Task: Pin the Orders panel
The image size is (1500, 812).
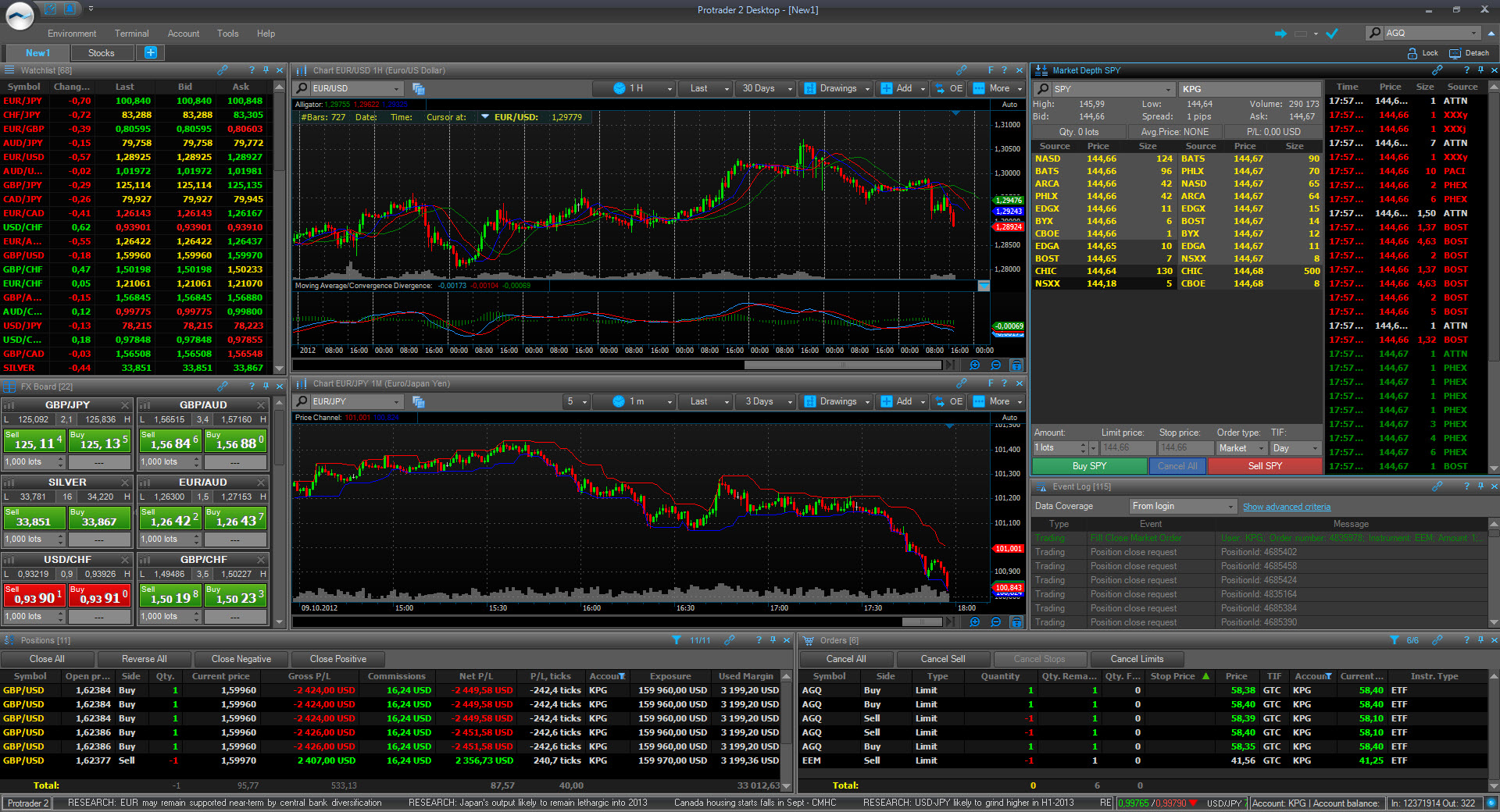Action: [x=1480, y=640]
